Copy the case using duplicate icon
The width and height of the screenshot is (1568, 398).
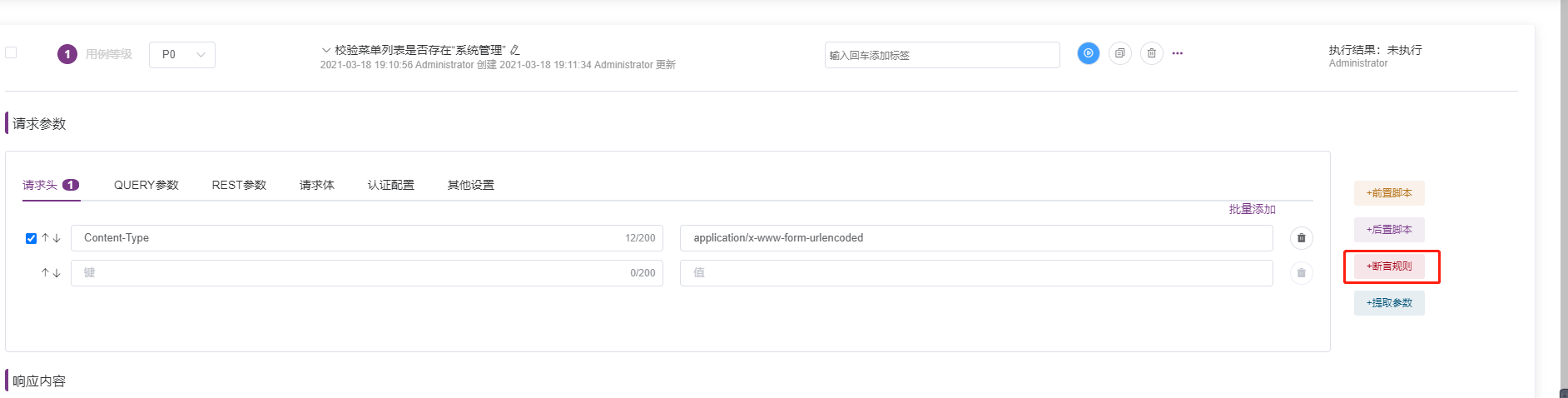pyautogui.click(x=1120, y=53)
